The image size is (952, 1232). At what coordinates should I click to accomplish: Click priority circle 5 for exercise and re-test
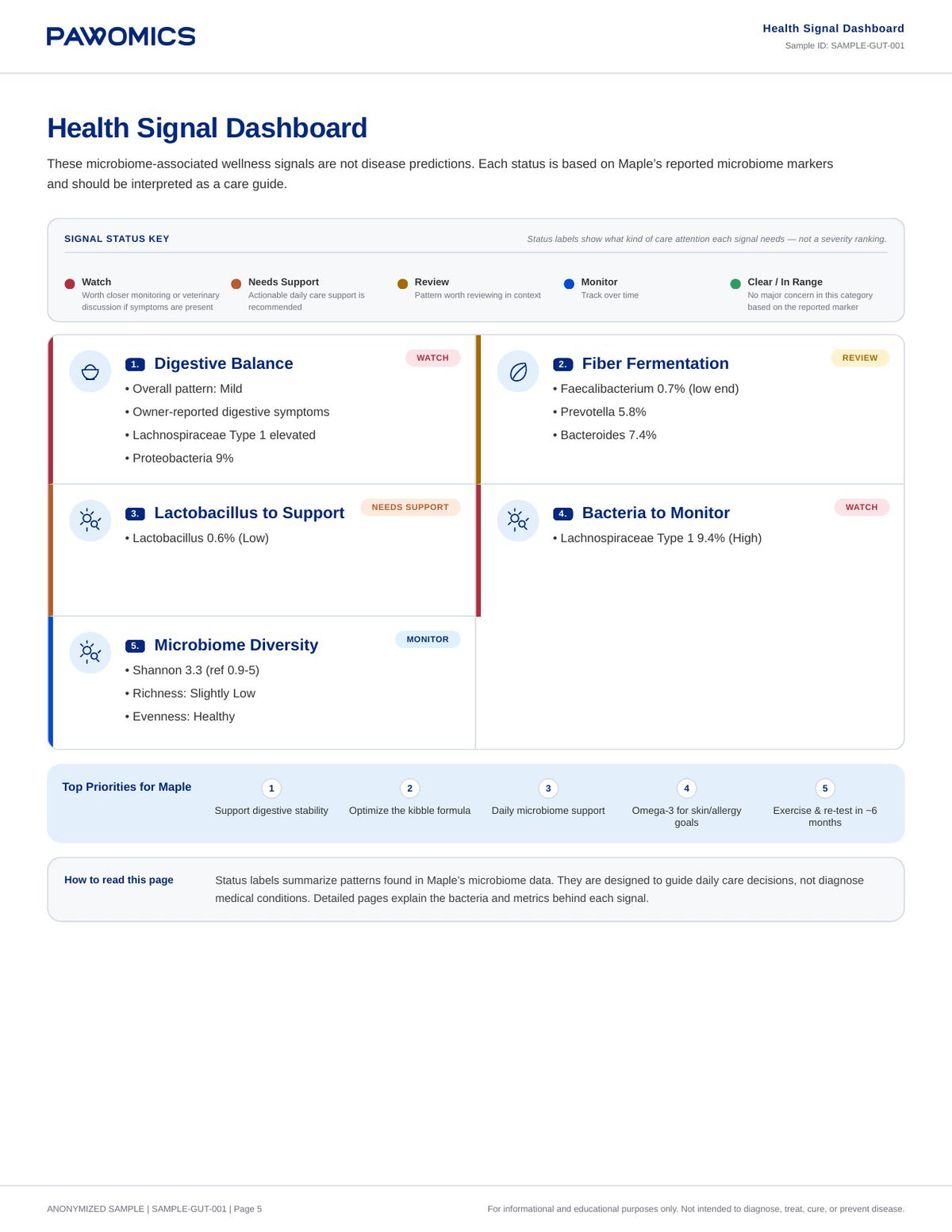point(825,789)
